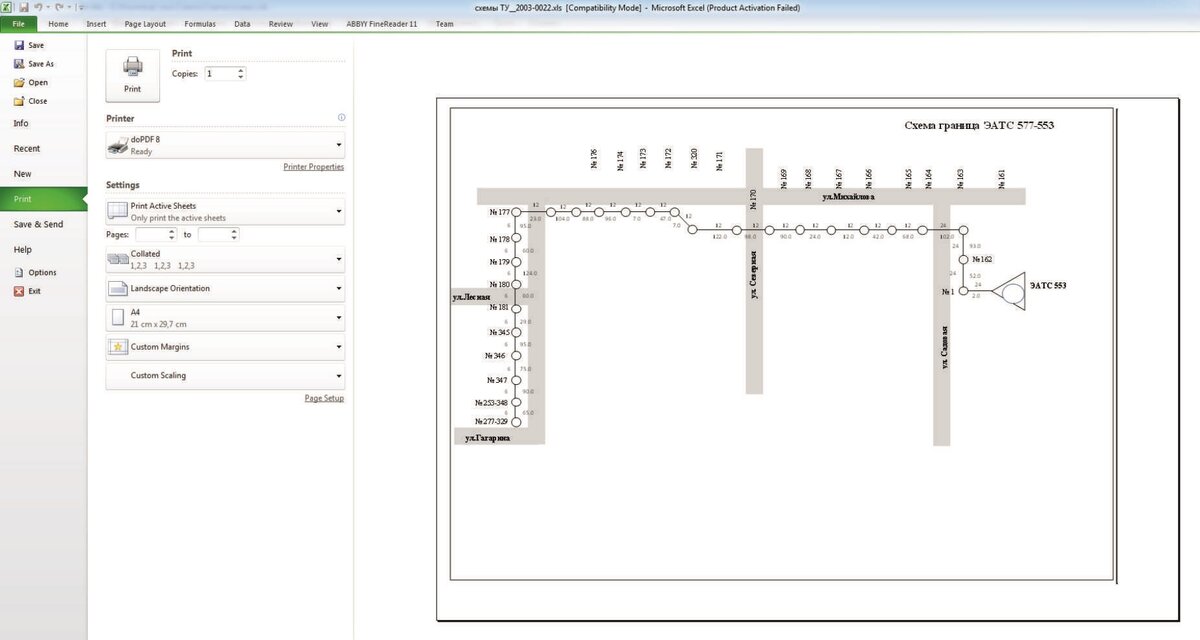Click the № 177 node label in preview
The width and height of the screenshot is (1200, 640).
[x=499, y=213]
